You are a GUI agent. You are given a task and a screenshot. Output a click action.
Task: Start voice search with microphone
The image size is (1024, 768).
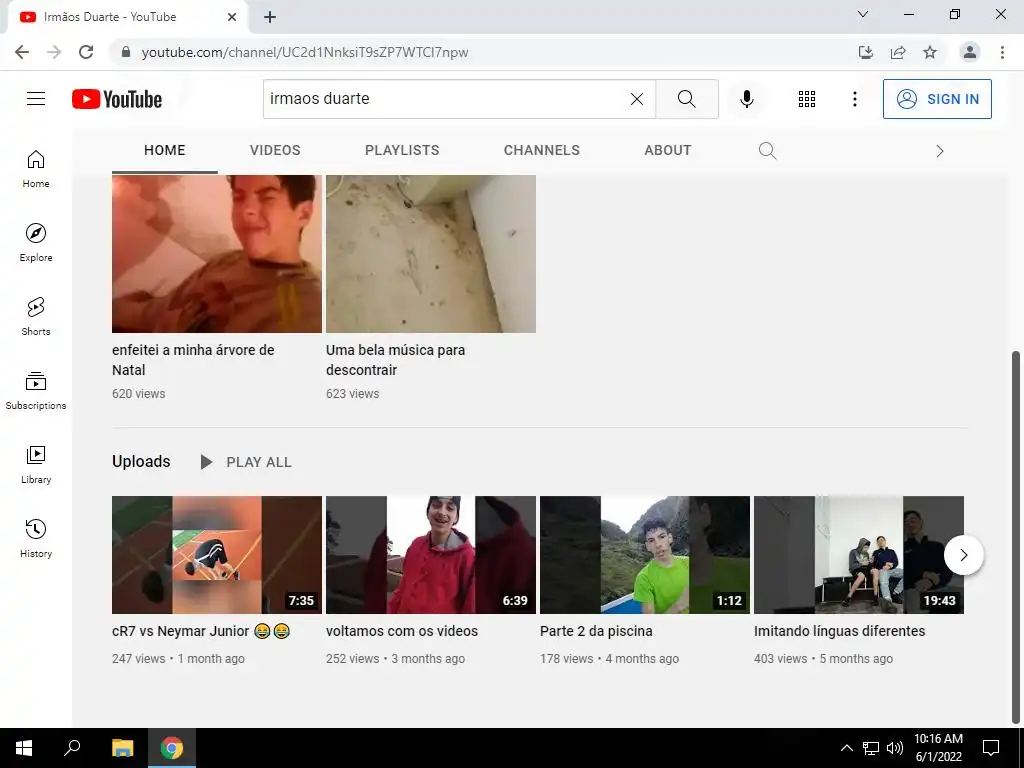point(747,99)
